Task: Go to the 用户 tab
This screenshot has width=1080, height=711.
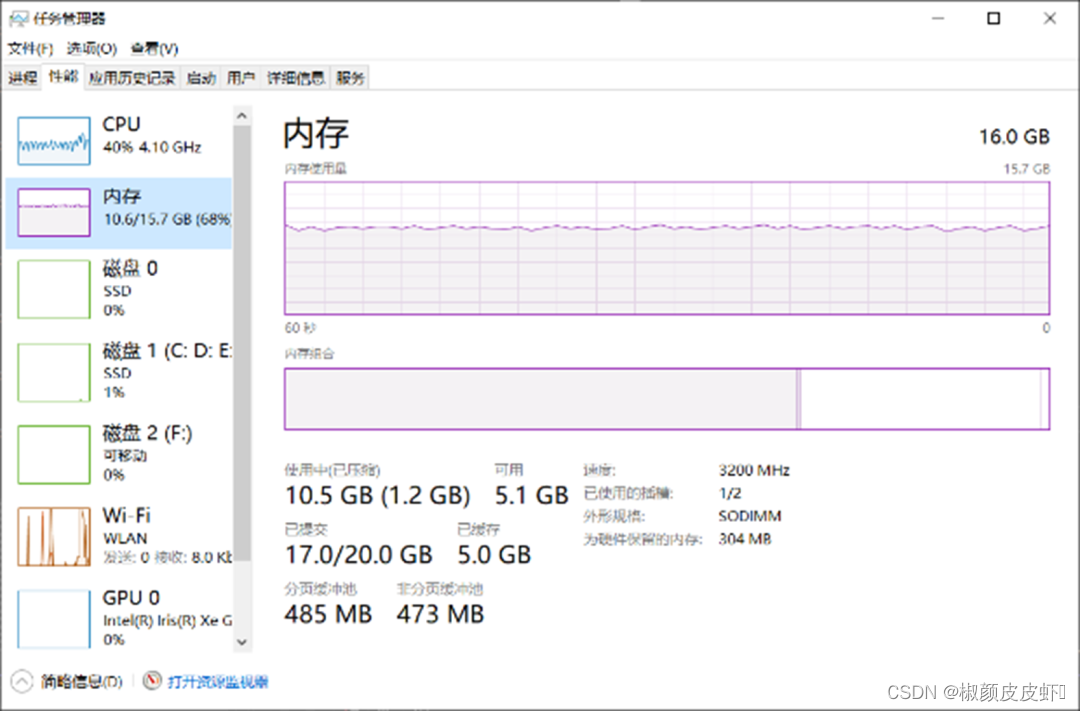Action: click(241, 78)
